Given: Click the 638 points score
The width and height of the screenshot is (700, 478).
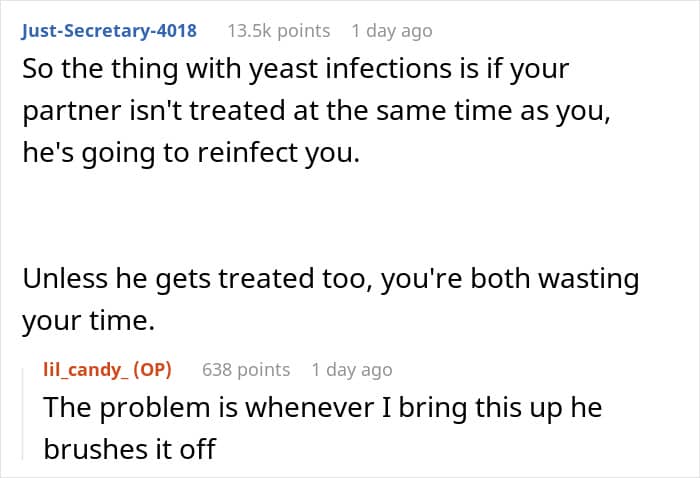Looking at the screenshot, I should coord(246,369).
